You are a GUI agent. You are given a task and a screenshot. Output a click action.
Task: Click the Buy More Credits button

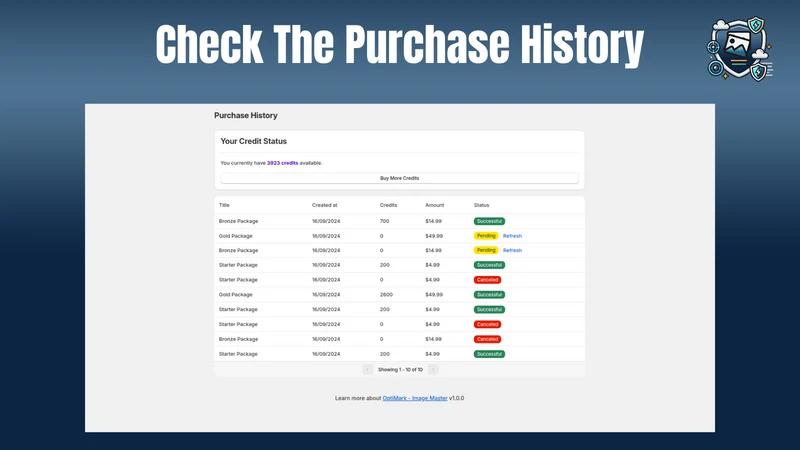click(399, 178)
